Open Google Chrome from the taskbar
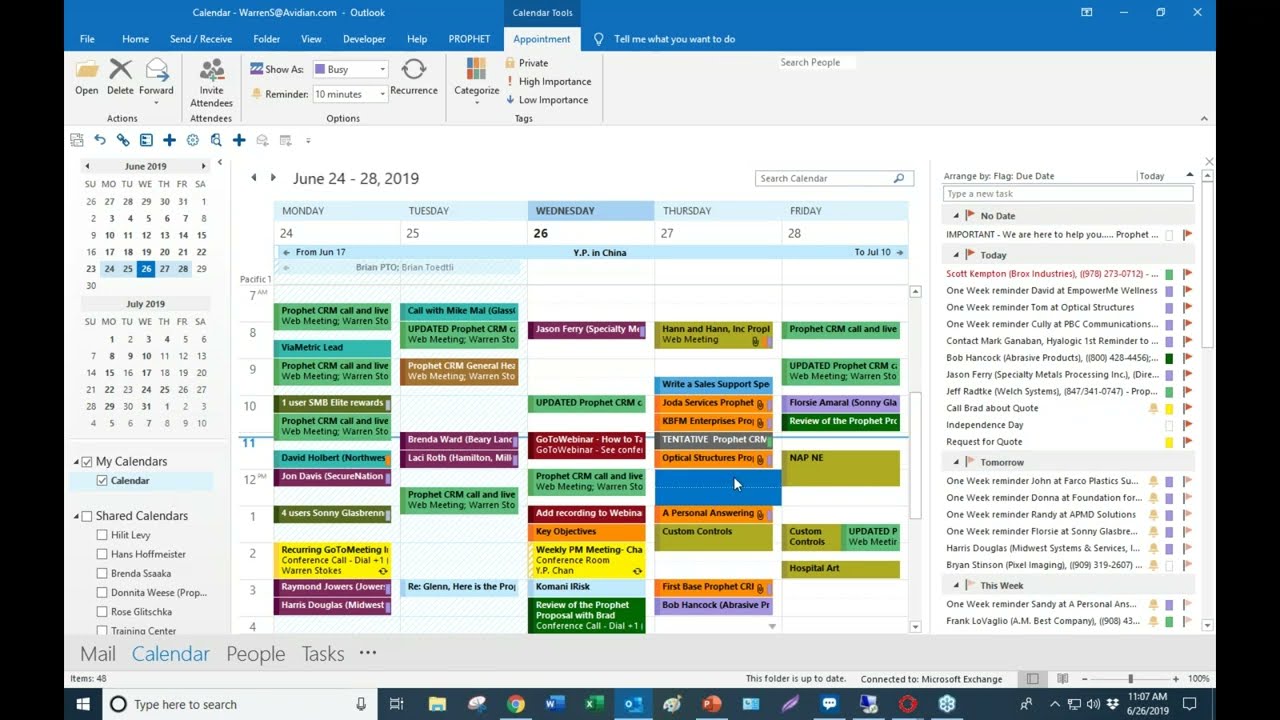Viewport: 1280px width, 720px height. click(x=516, y=704)
